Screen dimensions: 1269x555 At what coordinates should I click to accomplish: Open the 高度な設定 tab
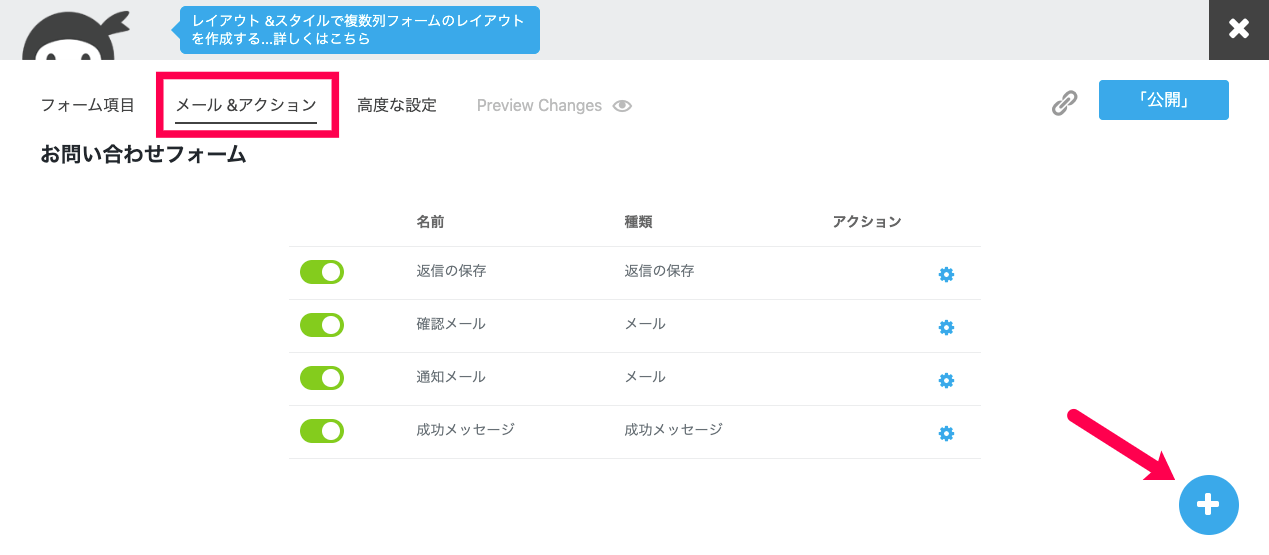coord(397,105)
